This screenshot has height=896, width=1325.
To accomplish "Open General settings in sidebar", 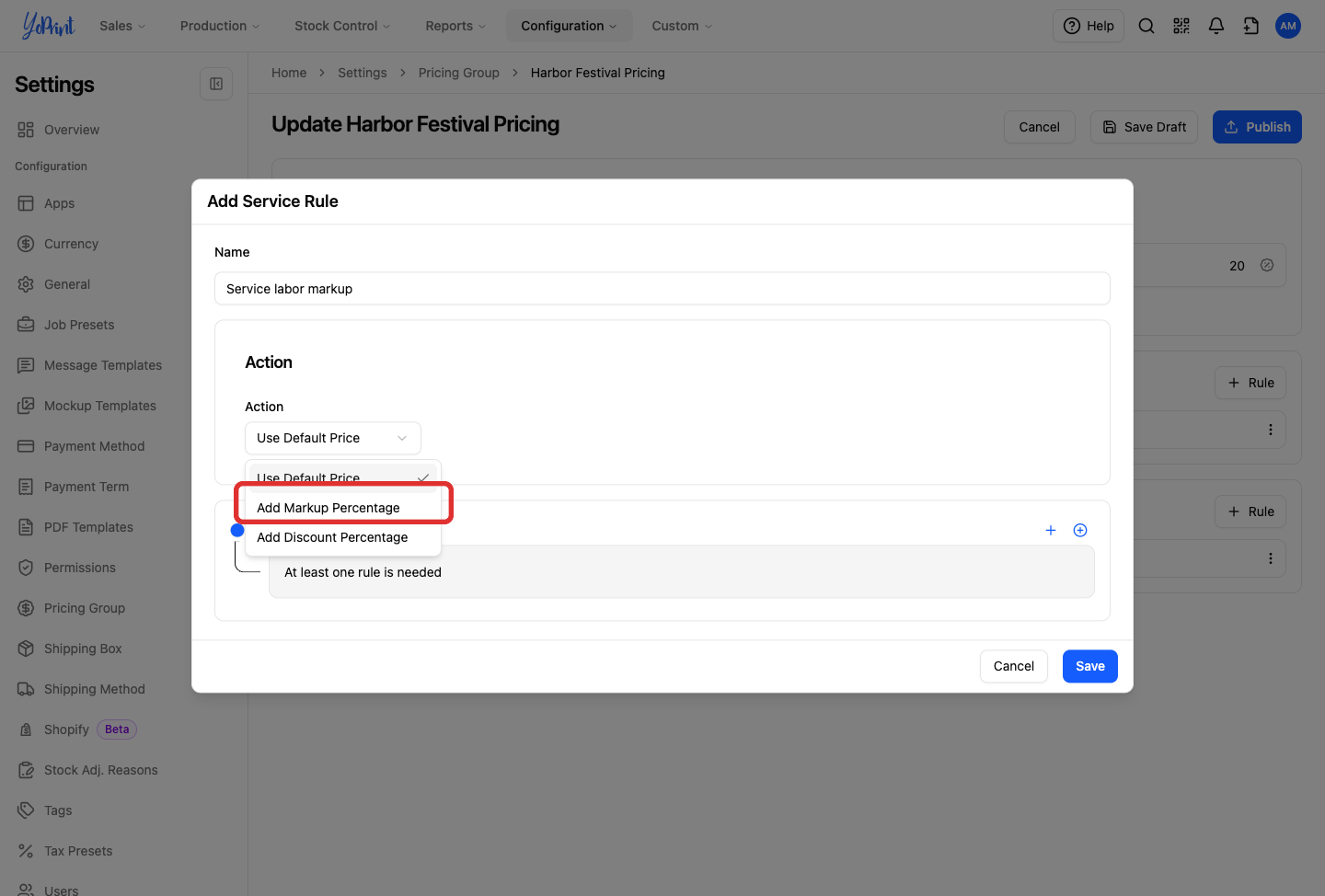I will click(x=67, y=284).
